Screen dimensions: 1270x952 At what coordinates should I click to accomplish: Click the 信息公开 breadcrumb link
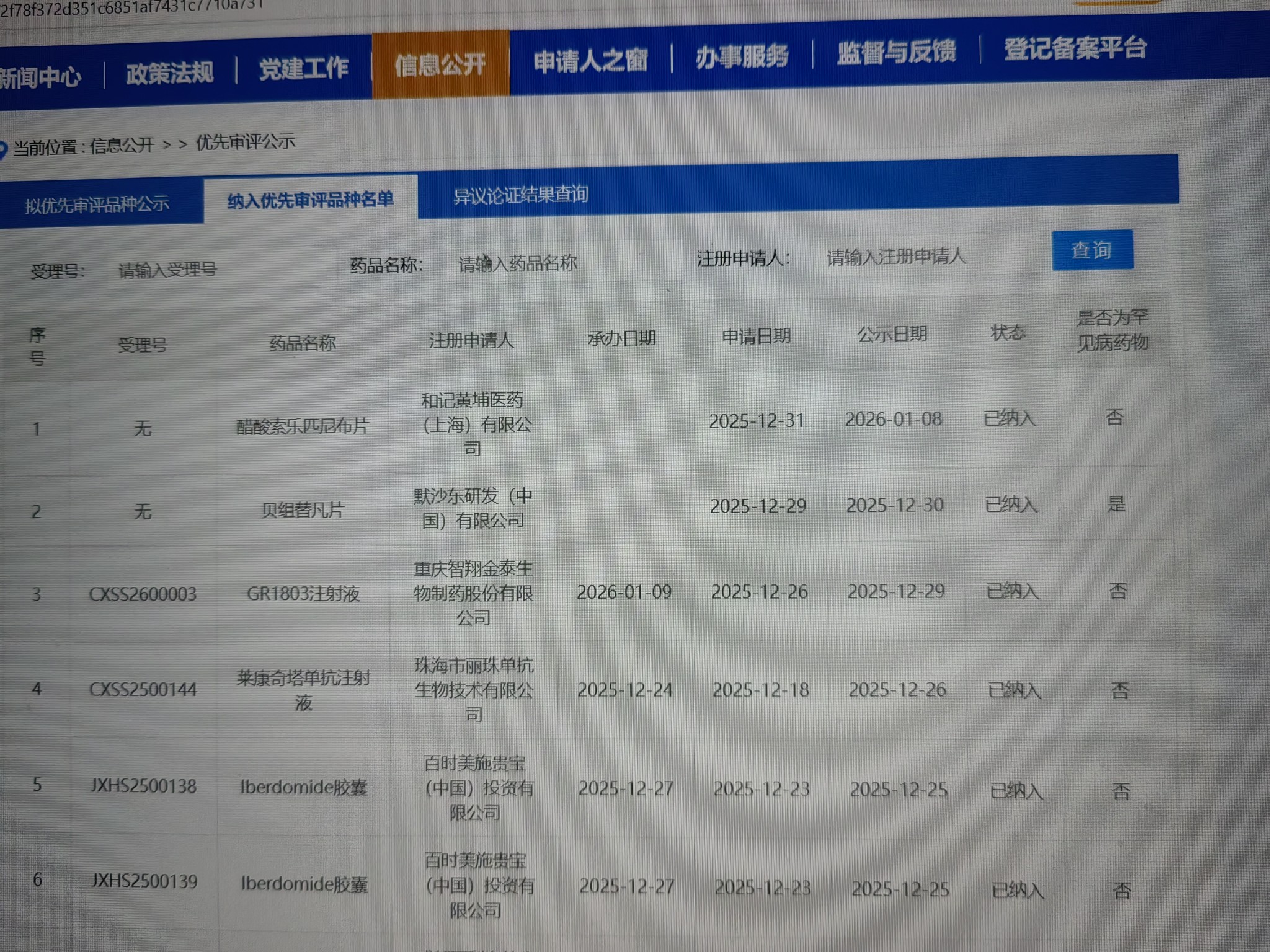point(122,146)
